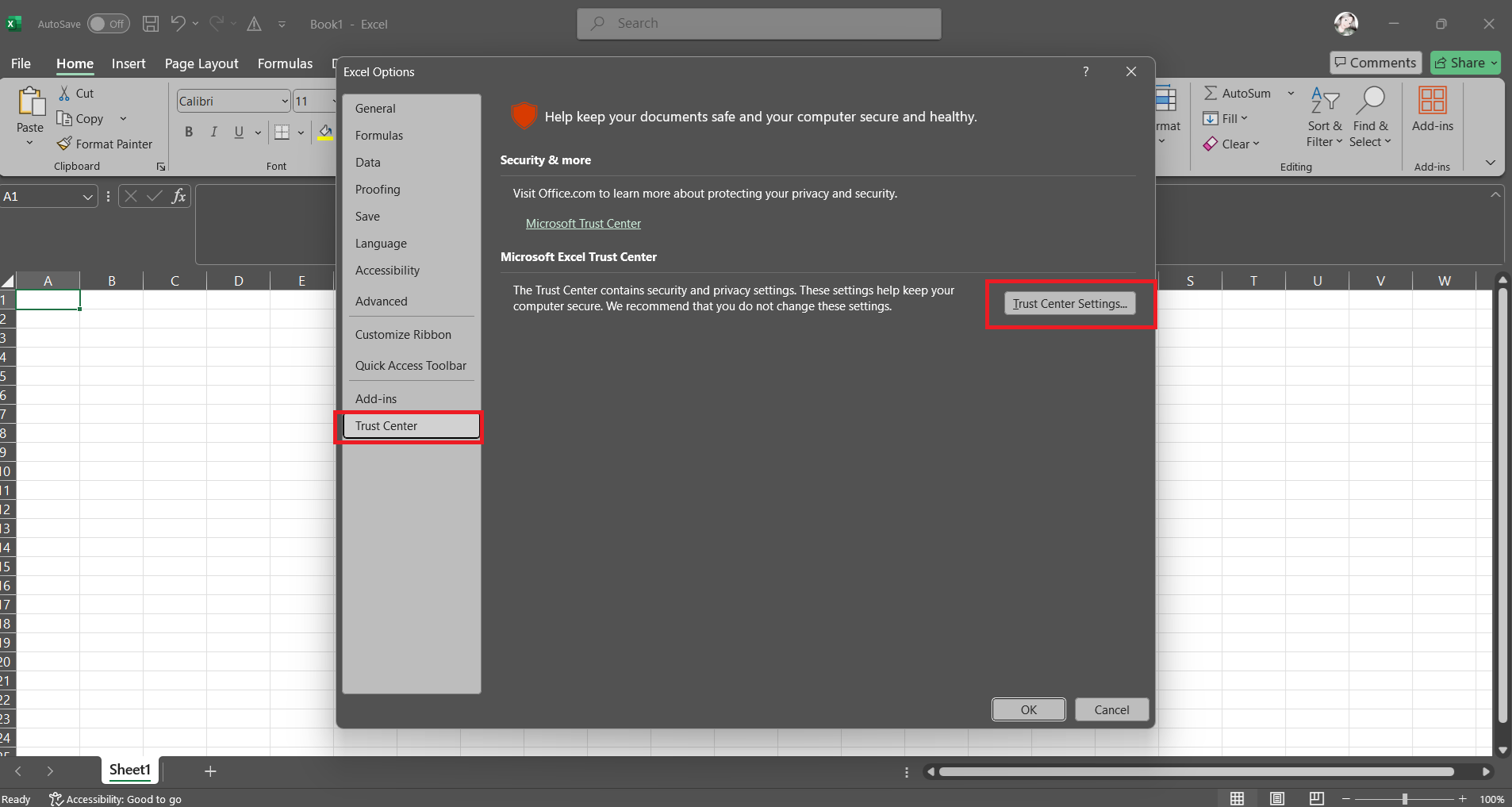Screen dimensions: 1512x807
Task: Select Add-ins in Excel Options list
Action: coord(412,399)
